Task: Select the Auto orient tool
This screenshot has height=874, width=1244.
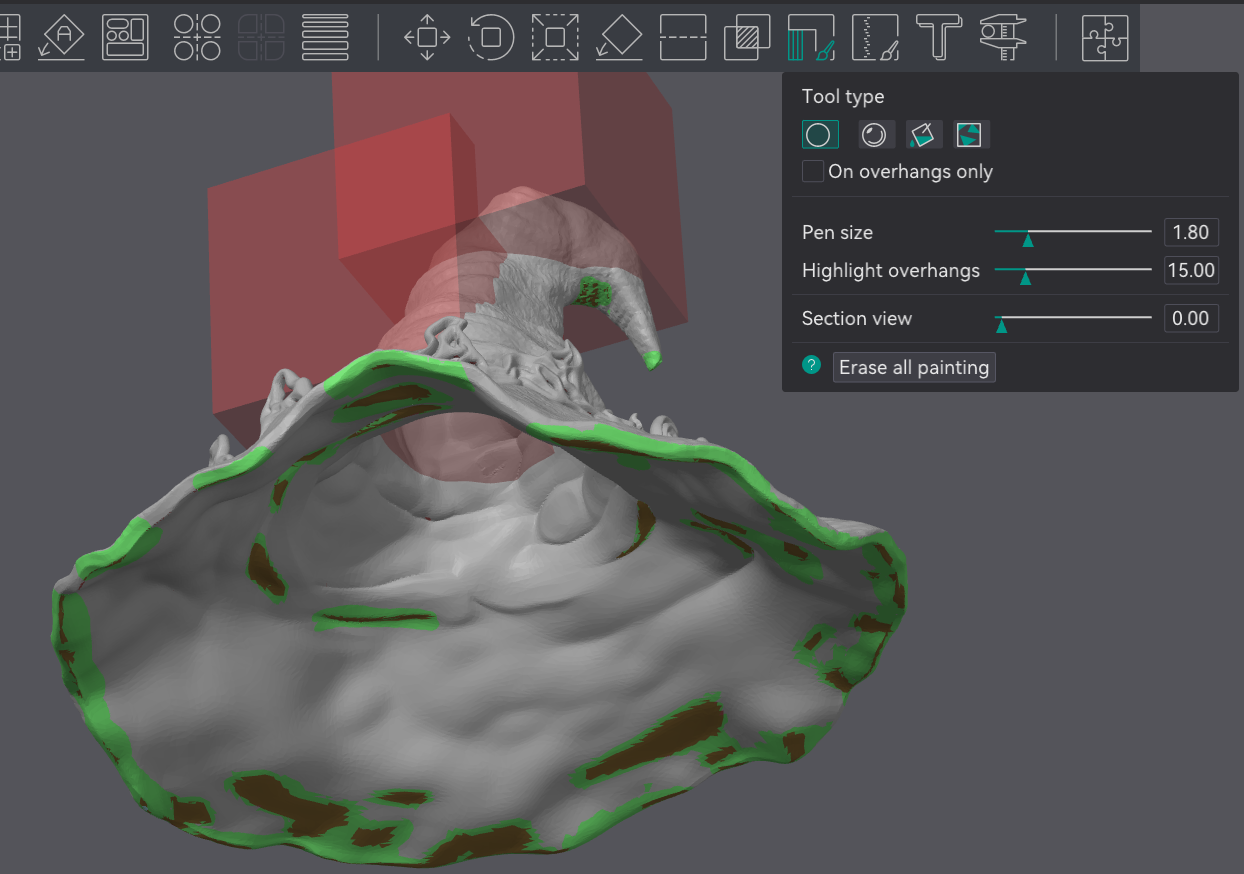Action: (61, 37)
